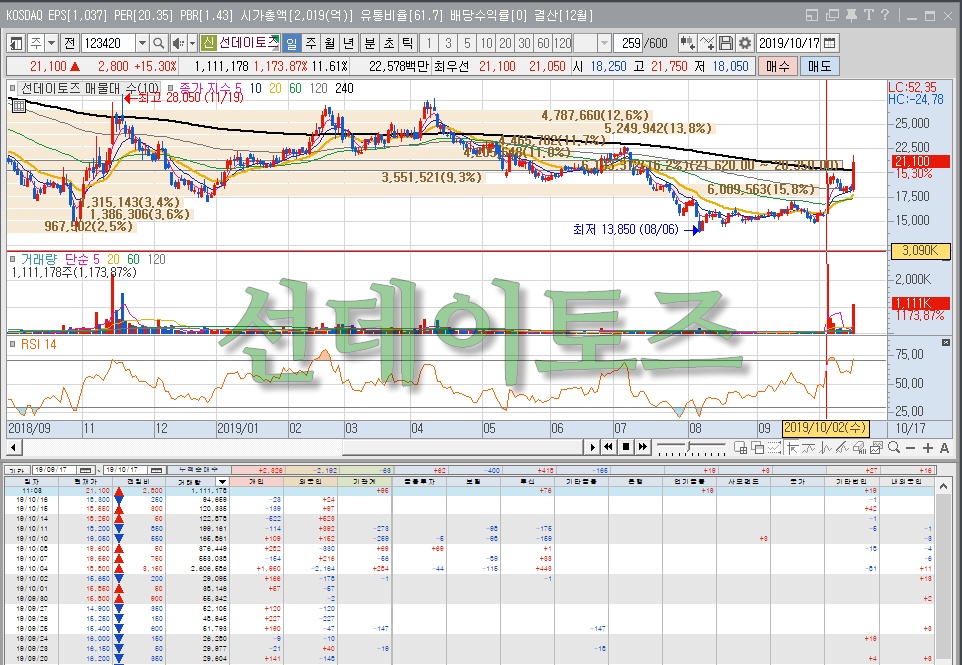This screenshot has width=962, height=665.
Task: Click the help question mark in the title bar
Action: pyautogui.click(x=885, y=15)
